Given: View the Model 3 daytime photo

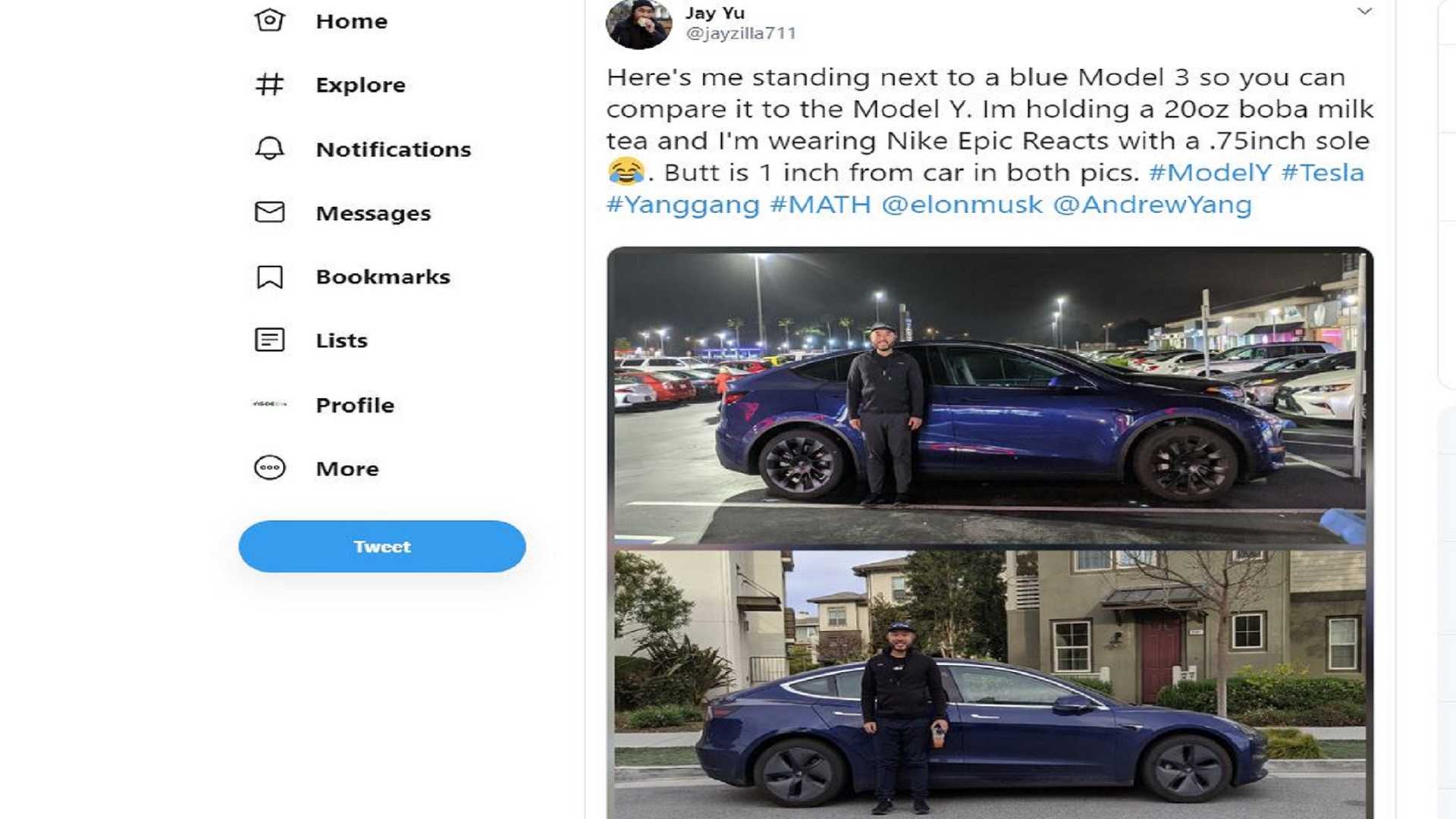Looking at the screenshot, I should pyautogui.click(x=990, y=682).
